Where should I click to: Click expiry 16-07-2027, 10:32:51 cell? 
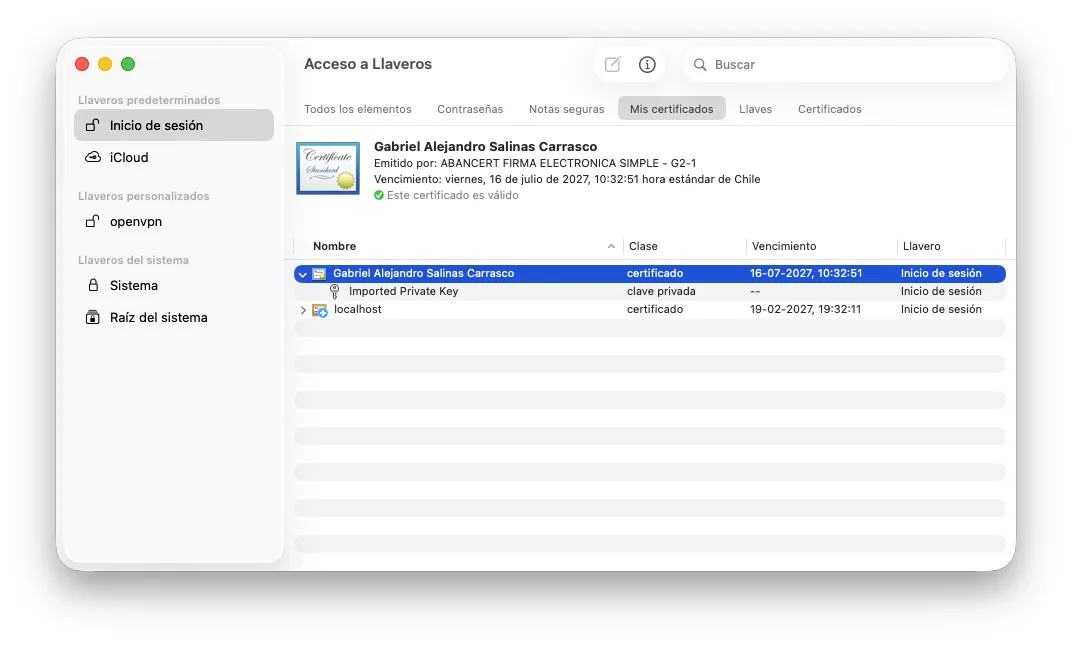coord(805,274)
